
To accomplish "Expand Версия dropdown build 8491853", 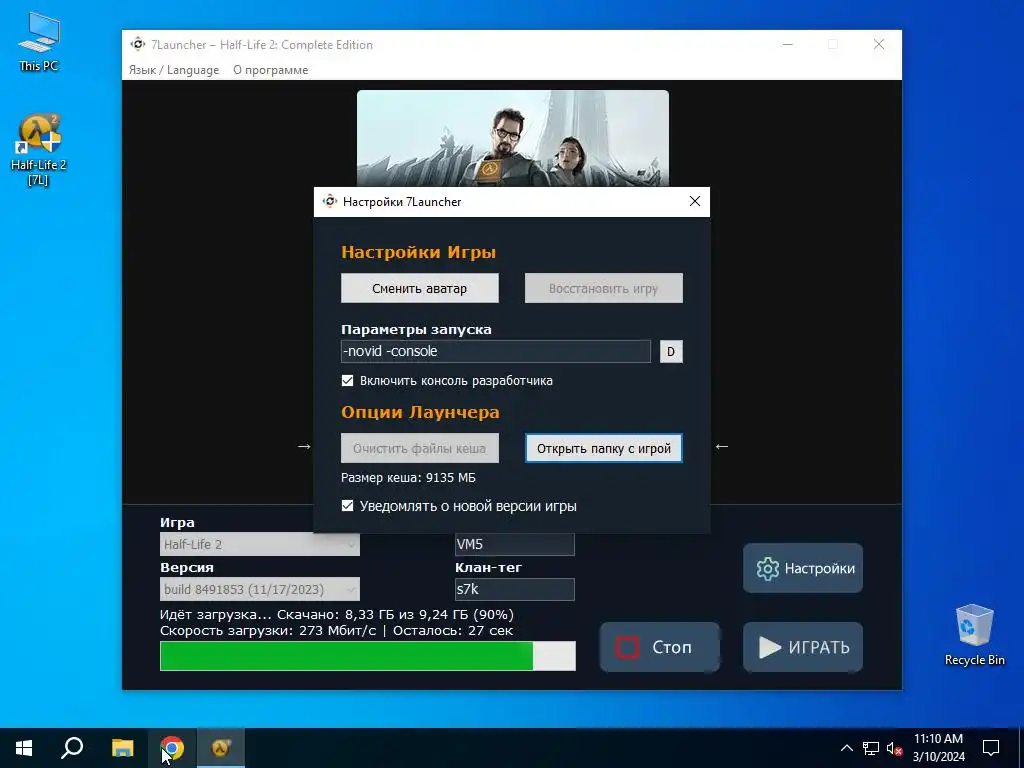I will (260, 589).
